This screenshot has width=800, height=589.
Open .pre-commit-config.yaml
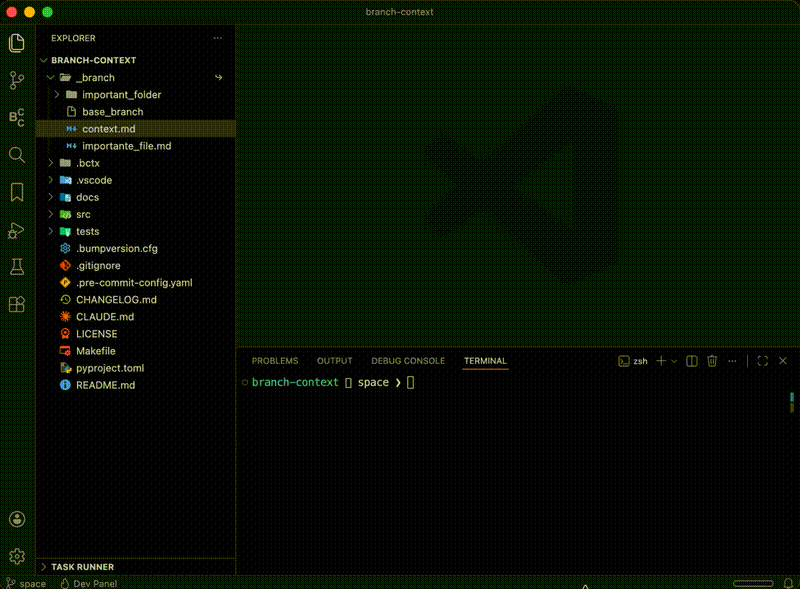pos(136,283)
